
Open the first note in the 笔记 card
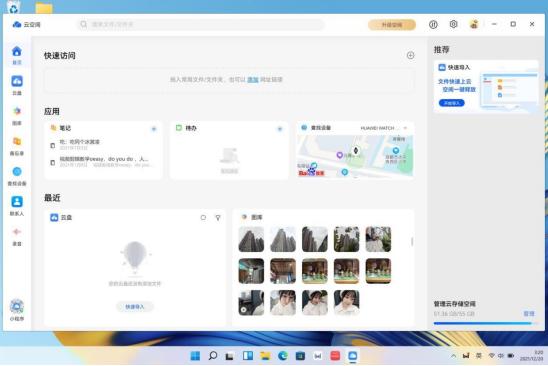pyautogui.click(x=103, y=144)
